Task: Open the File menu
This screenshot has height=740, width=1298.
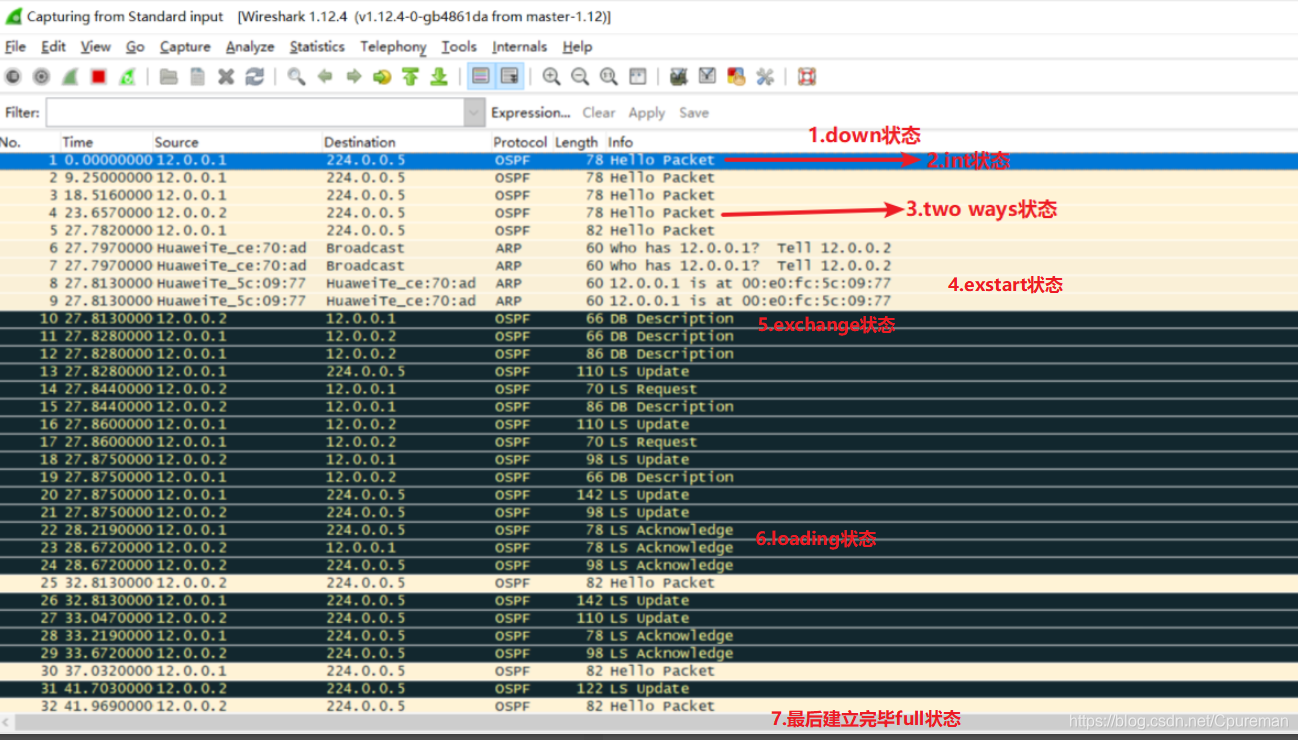Action: 16,47
